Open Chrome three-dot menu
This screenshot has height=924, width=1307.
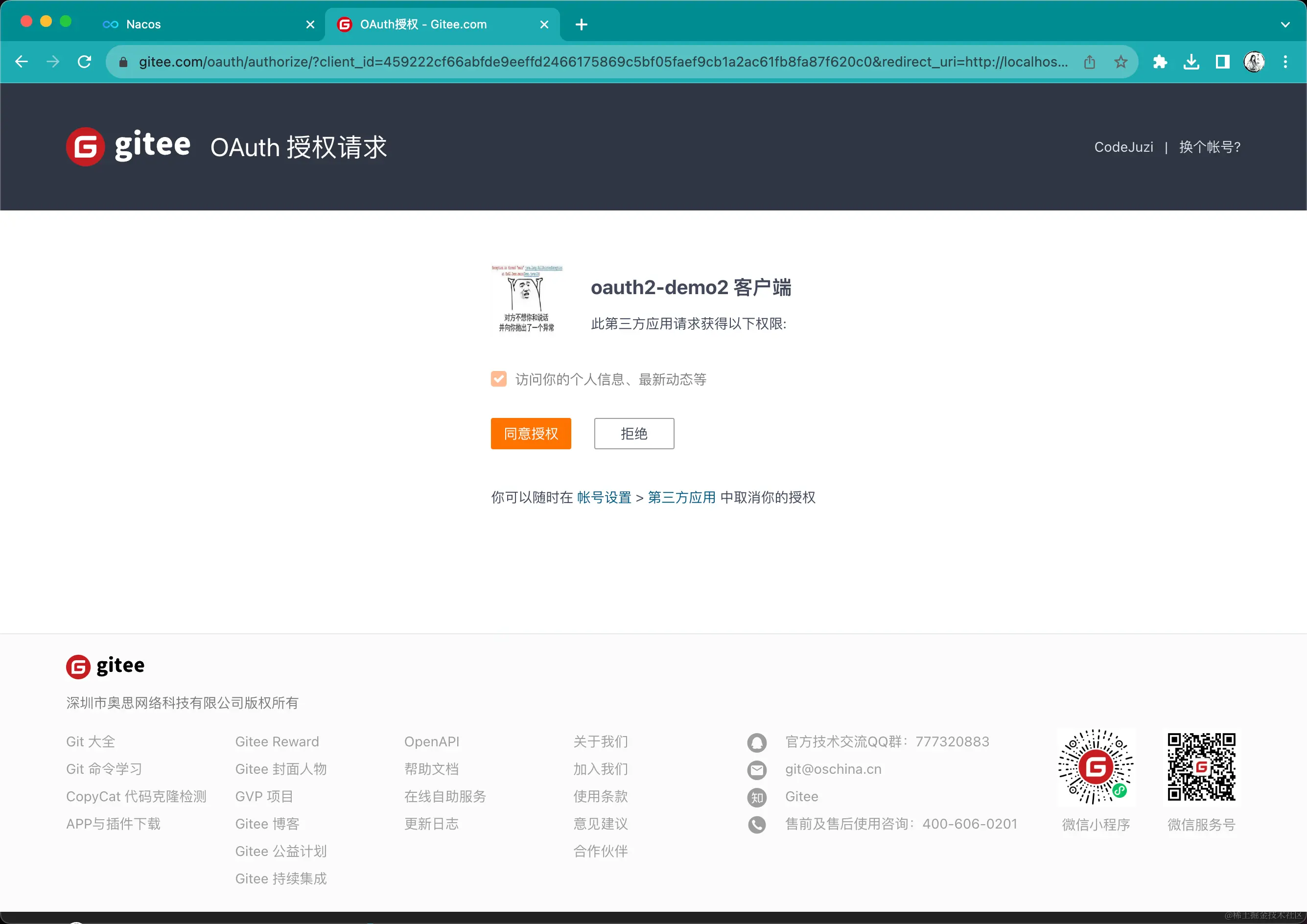pos(1285,62)
